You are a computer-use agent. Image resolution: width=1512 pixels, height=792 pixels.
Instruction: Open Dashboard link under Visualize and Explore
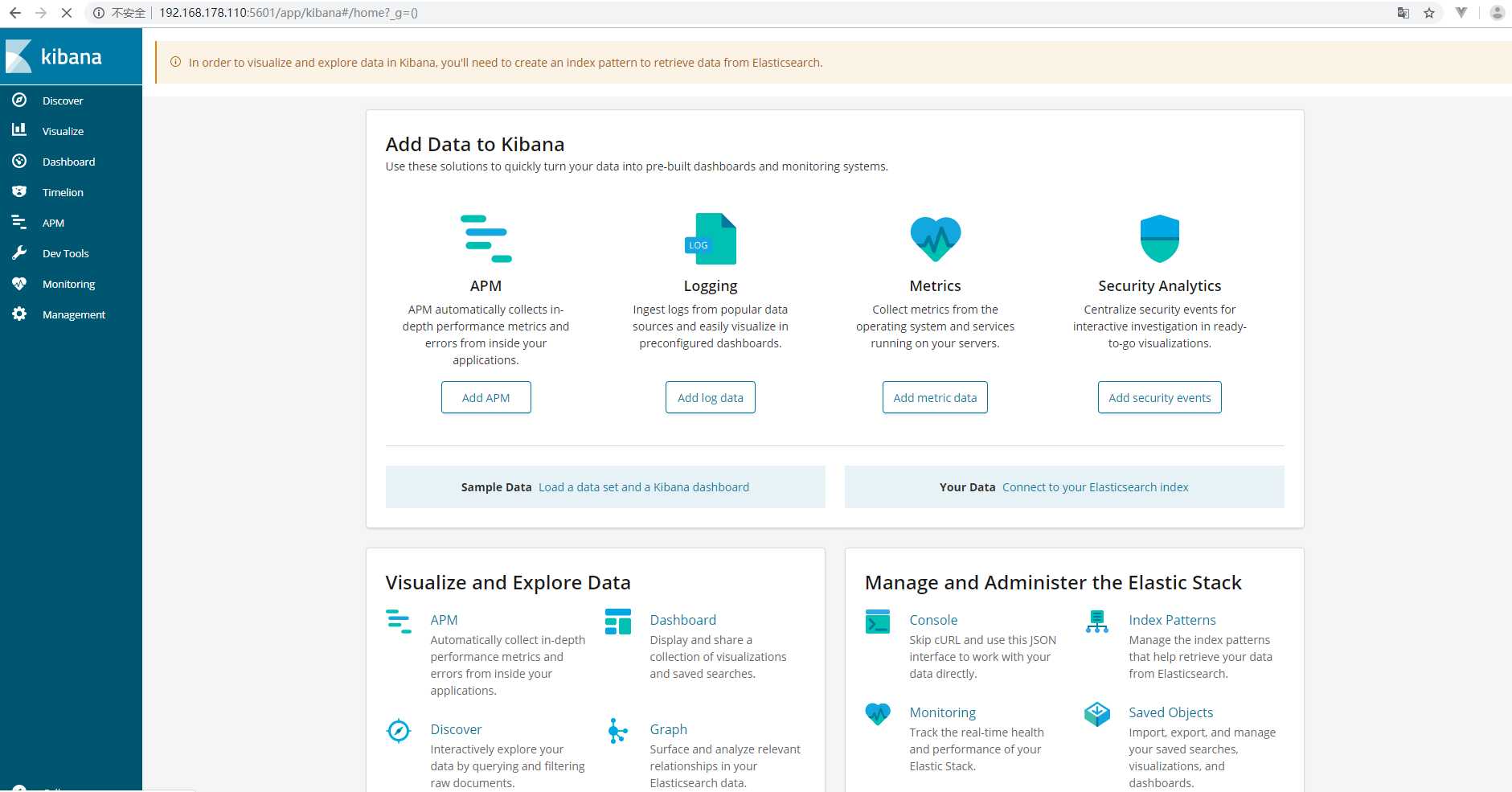point(683,620)
